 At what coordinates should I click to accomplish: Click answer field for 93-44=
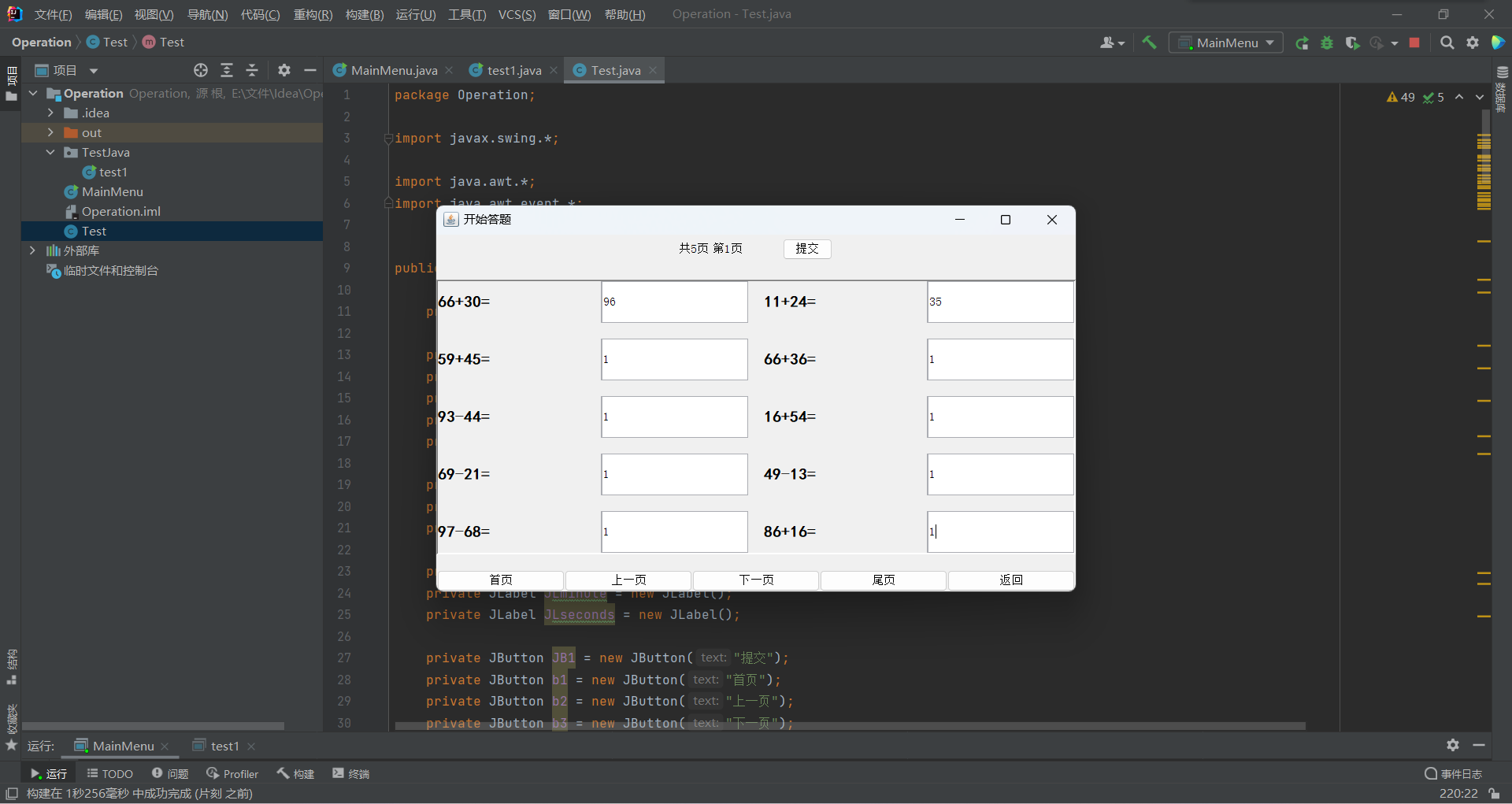point(674,417)
